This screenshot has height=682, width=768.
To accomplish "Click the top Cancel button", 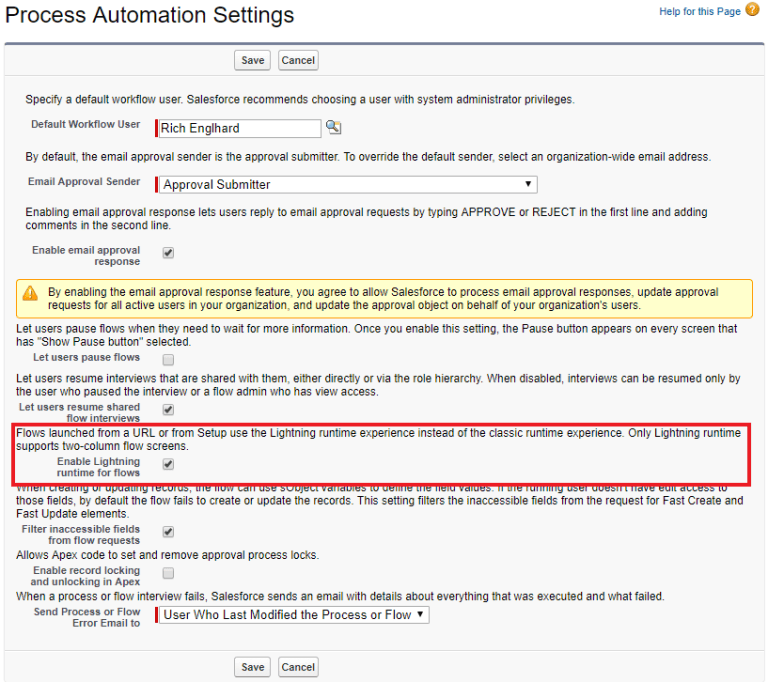I will tap(298, 60).
